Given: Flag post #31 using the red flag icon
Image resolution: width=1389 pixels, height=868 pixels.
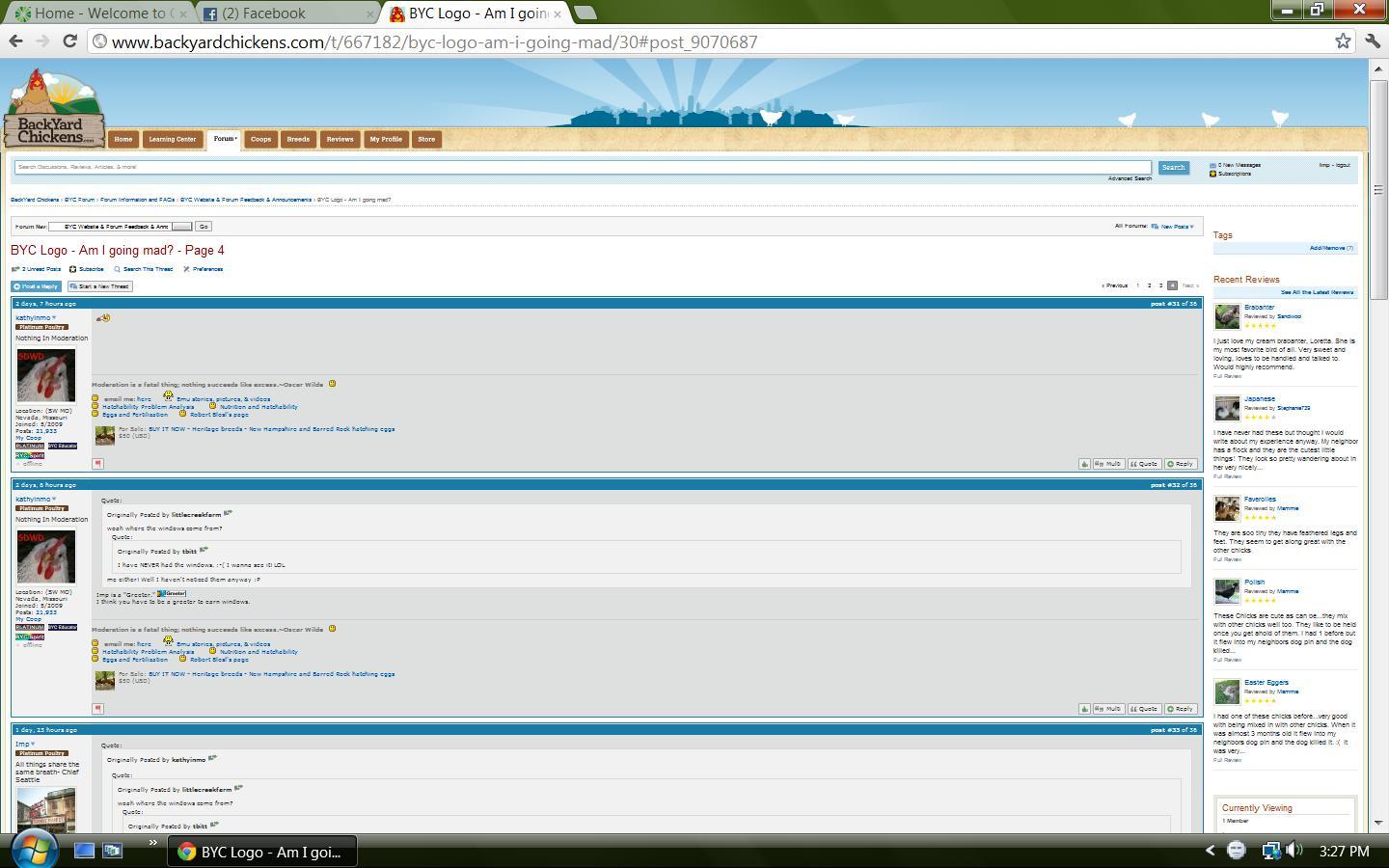Looking at the screenshot, I should 98,464.
